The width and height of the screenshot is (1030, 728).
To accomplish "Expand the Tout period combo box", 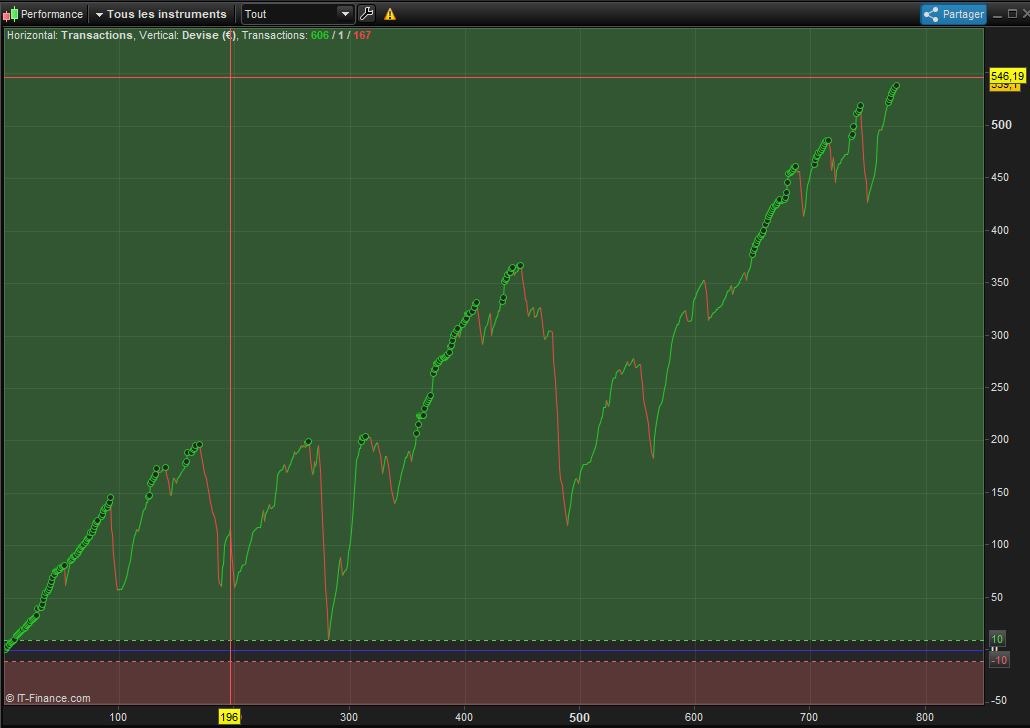I will tap(298, 14).
